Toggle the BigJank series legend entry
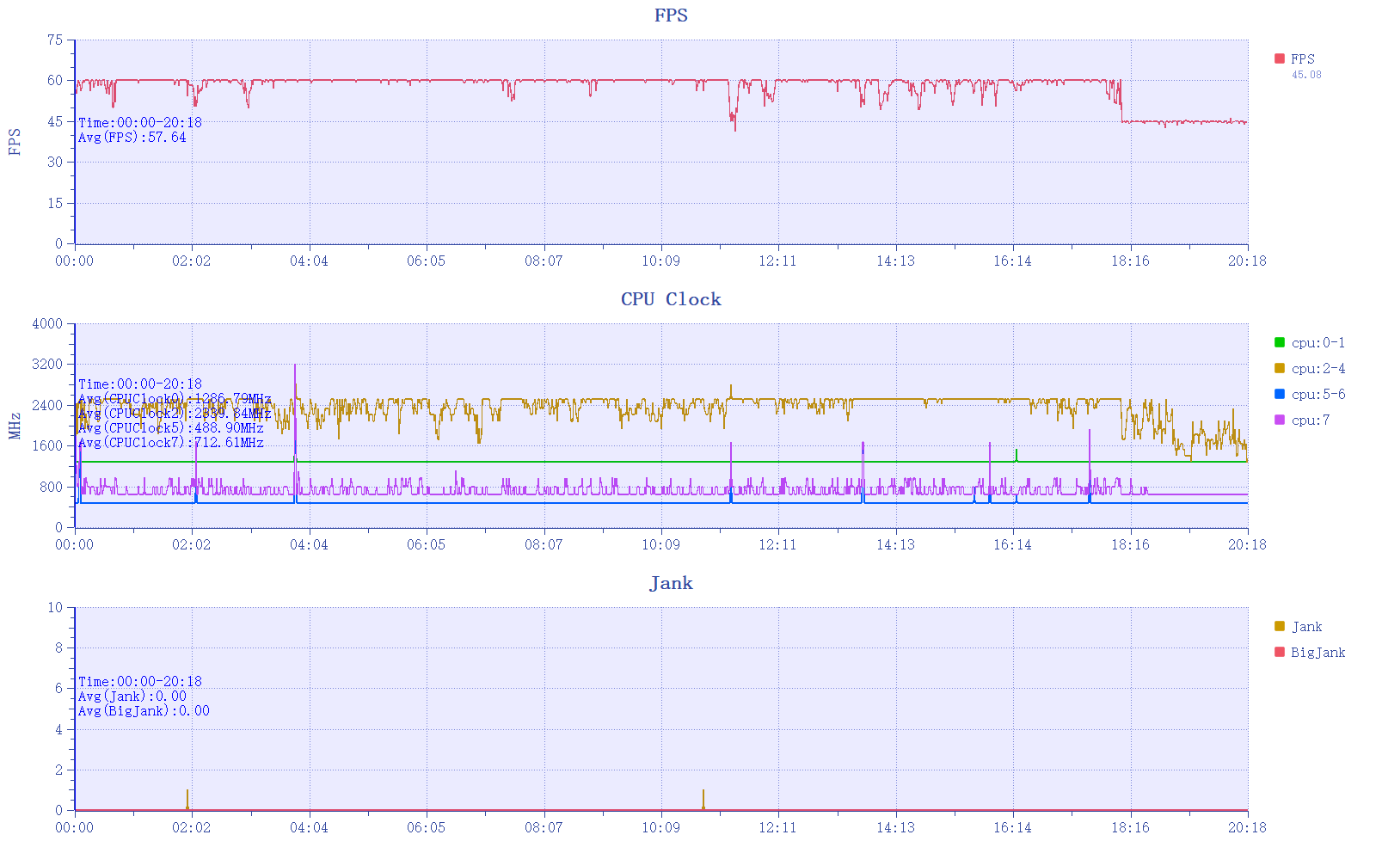1382x847 pixels. (x=1280, y=652)
